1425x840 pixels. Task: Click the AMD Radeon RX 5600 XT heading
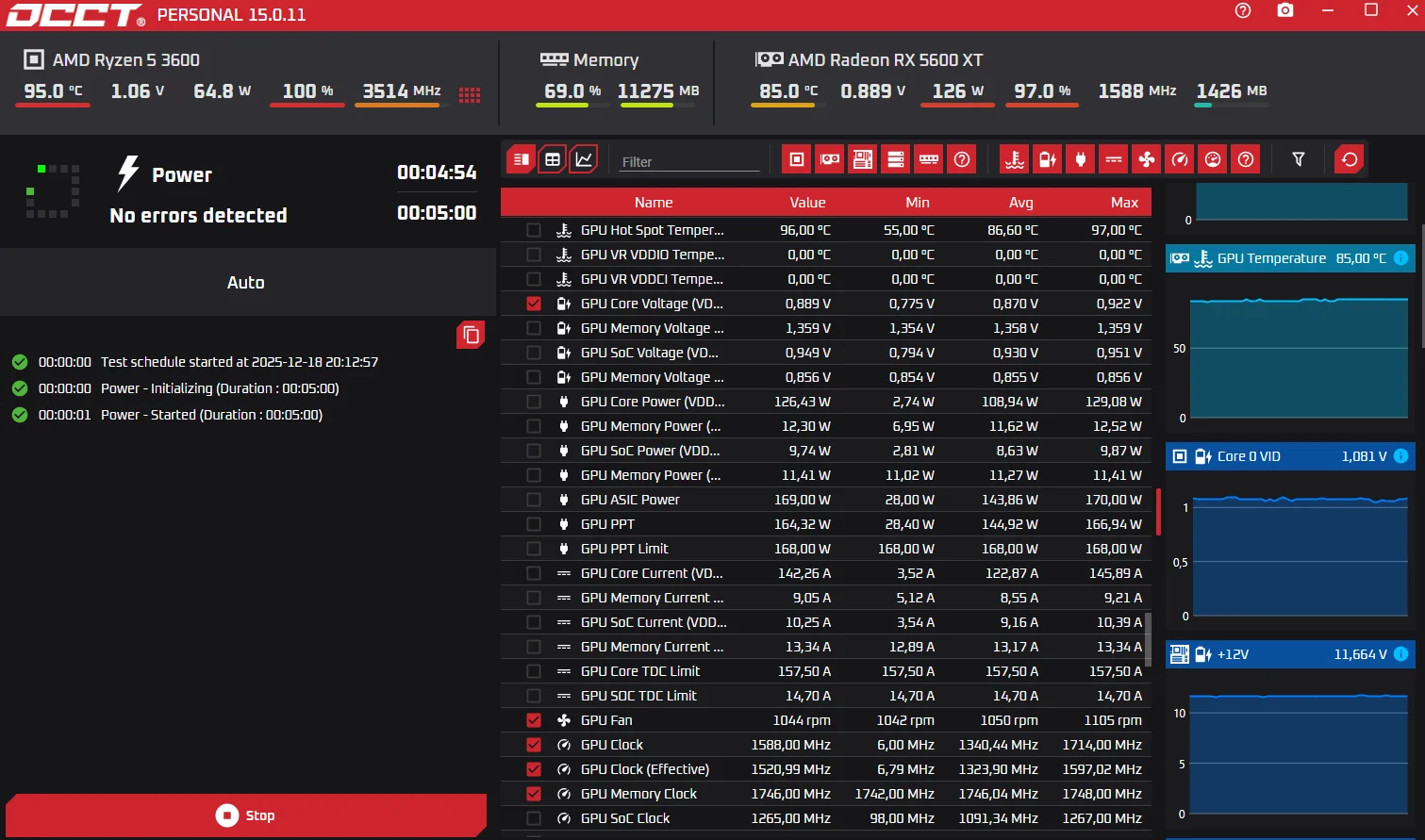[886, 60]
